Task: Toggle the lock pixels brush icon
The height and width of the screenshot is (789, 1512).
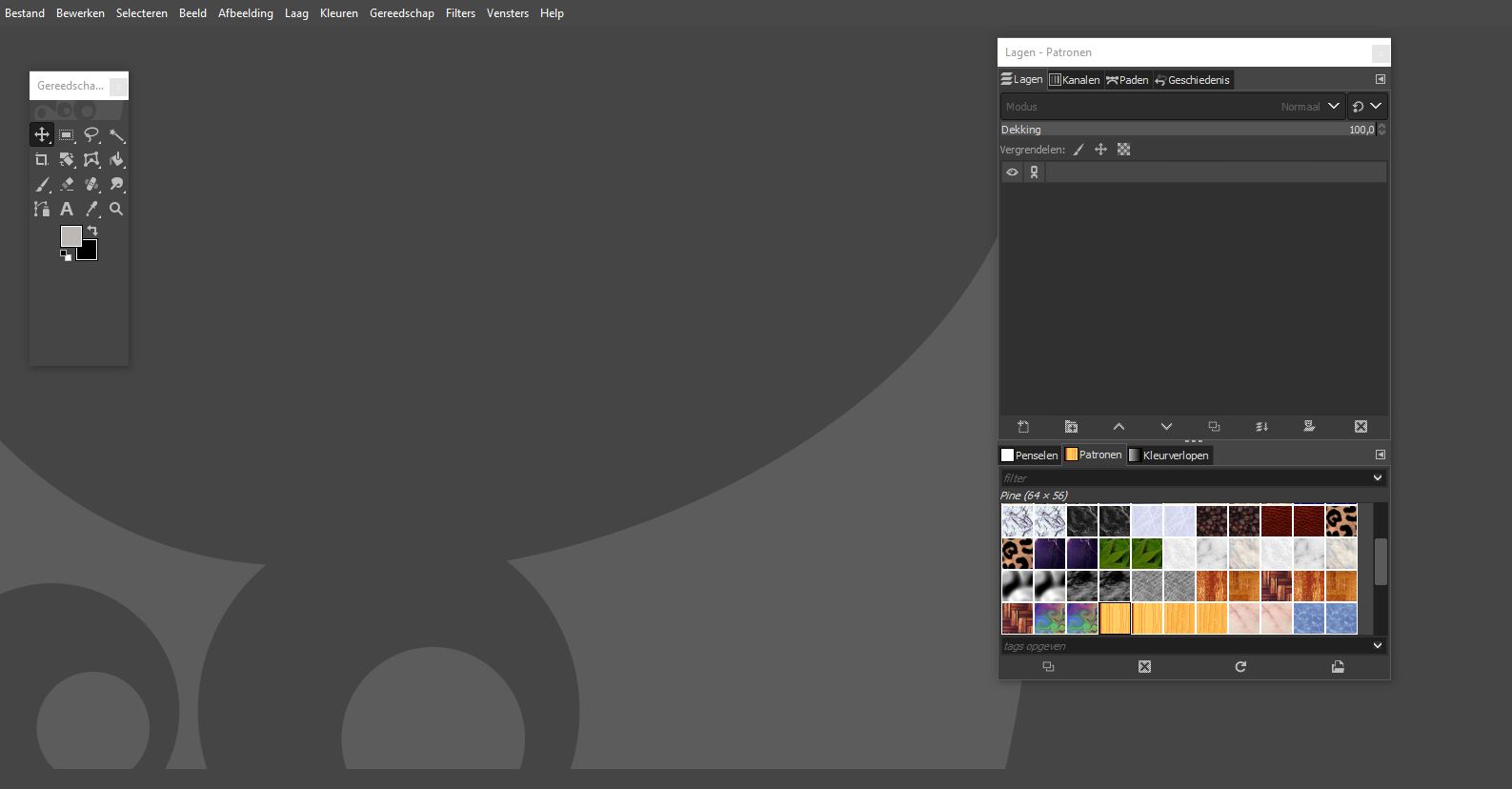Action: click(1079, 150)
